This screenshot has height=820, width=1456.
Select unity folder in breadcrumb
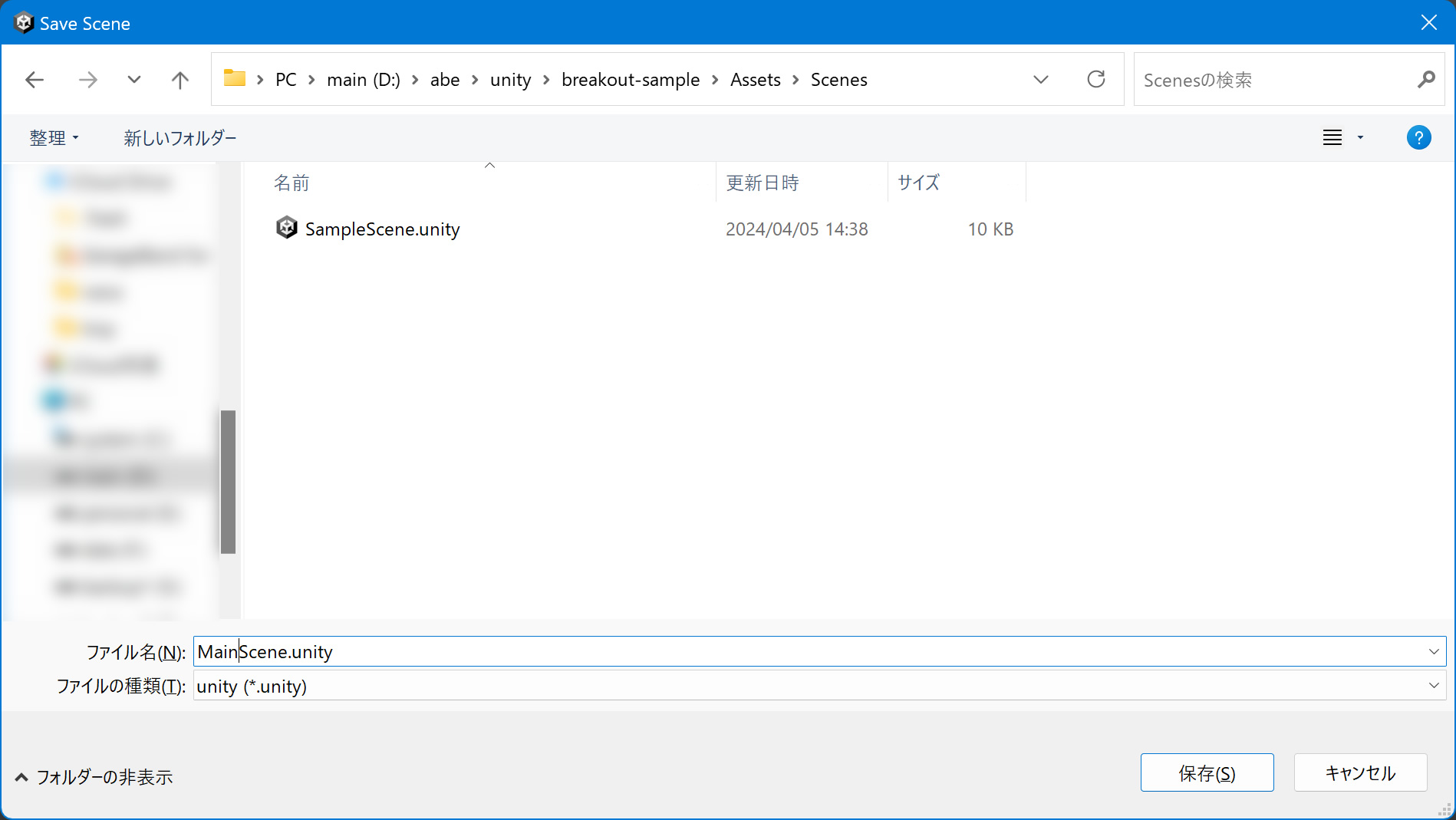click(511, 79)
